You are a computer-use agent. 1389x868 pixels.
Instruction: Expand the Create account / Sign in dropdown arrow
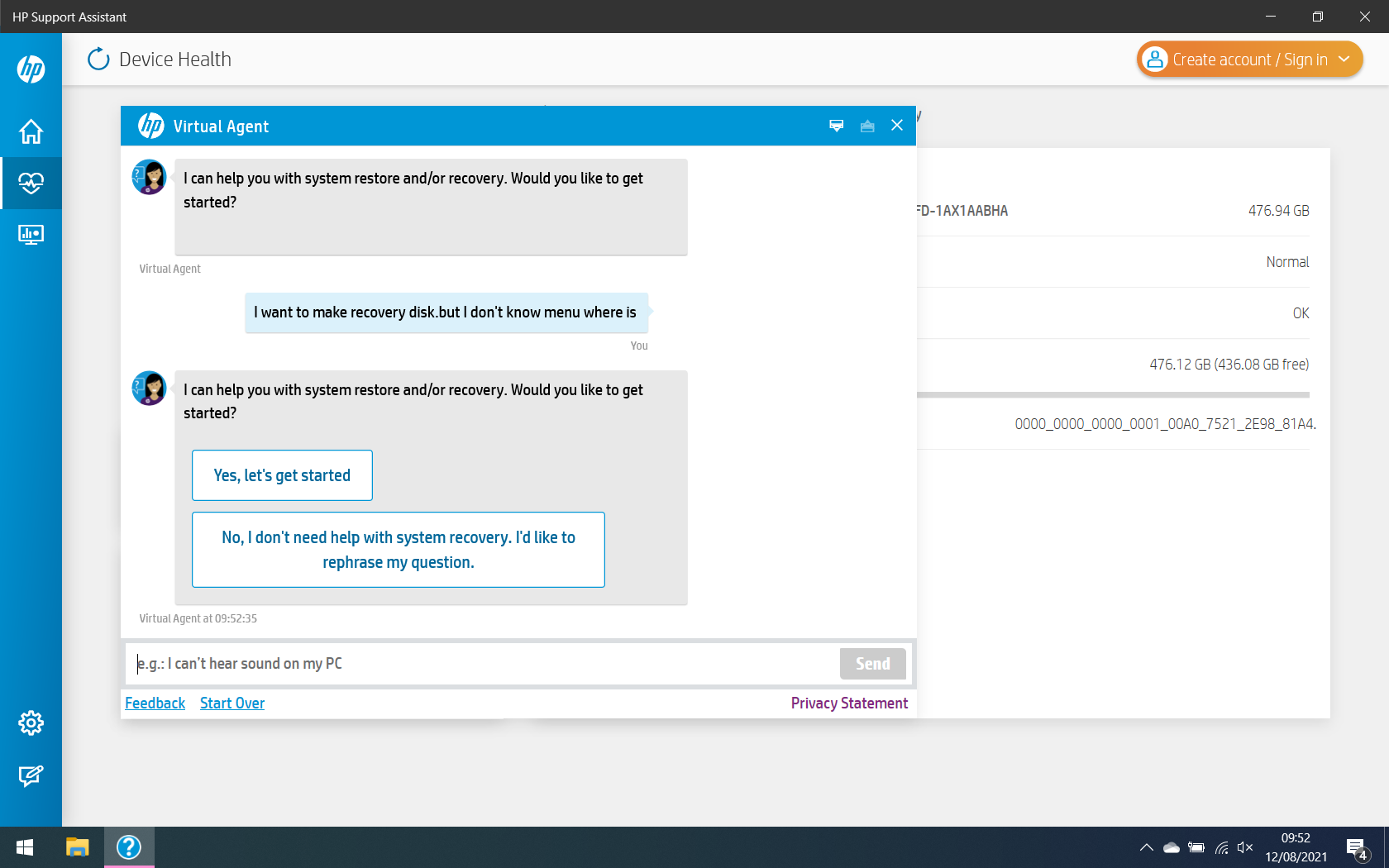[1344, 60]
